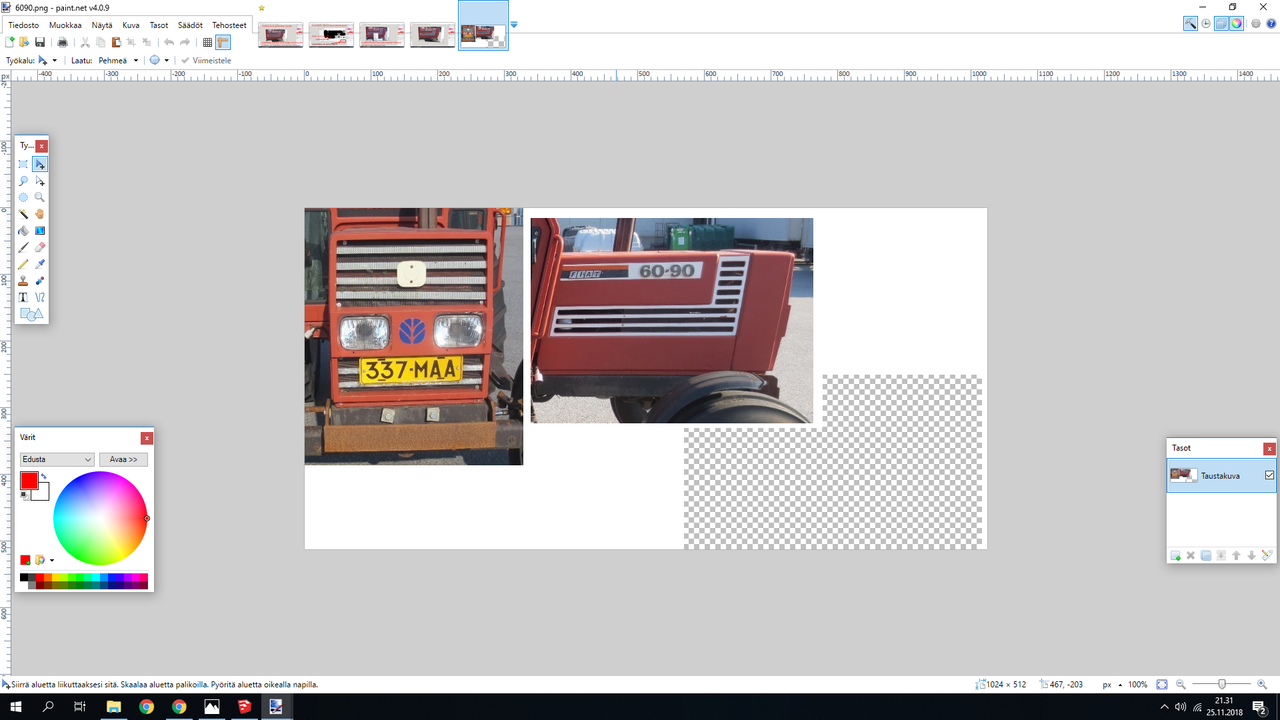Click the Print icon
Screen dimensions: 1280x720
pyautogui.click(x=63, y=42)
